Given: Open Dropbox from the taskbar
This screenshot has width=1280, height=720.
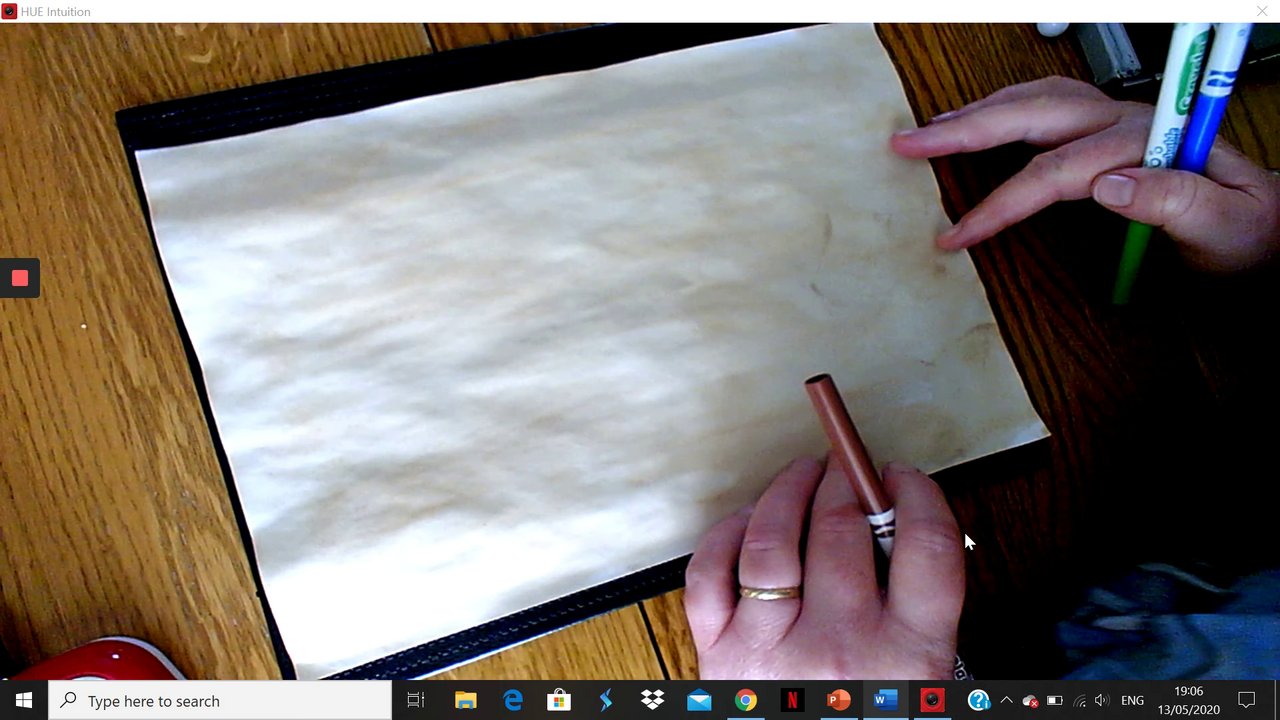Looking at the screenshot, I should tap(652, 700).
